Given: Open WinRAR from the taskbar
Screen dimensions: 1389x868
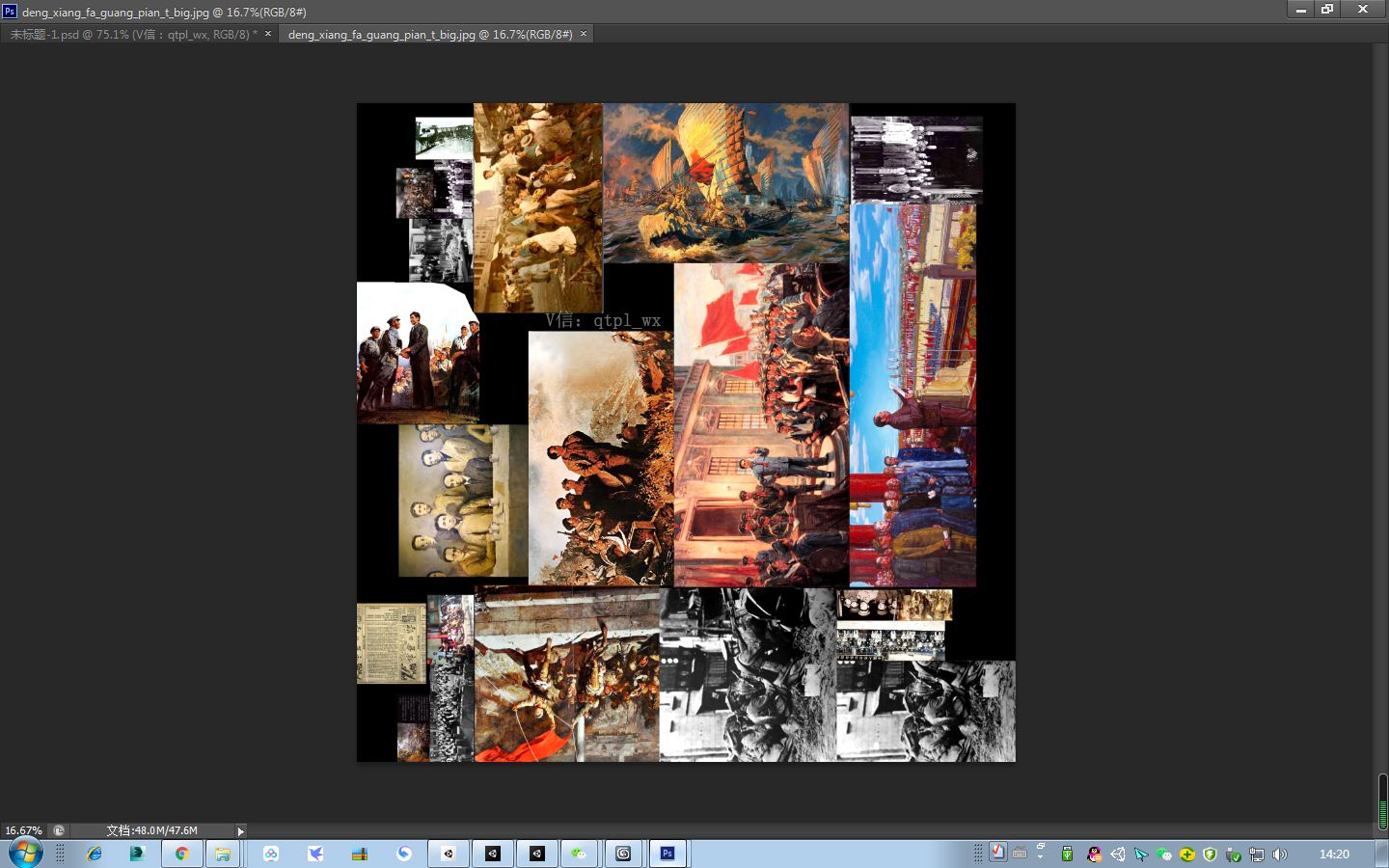Looking at the screenshot, I should click(360, 854).
